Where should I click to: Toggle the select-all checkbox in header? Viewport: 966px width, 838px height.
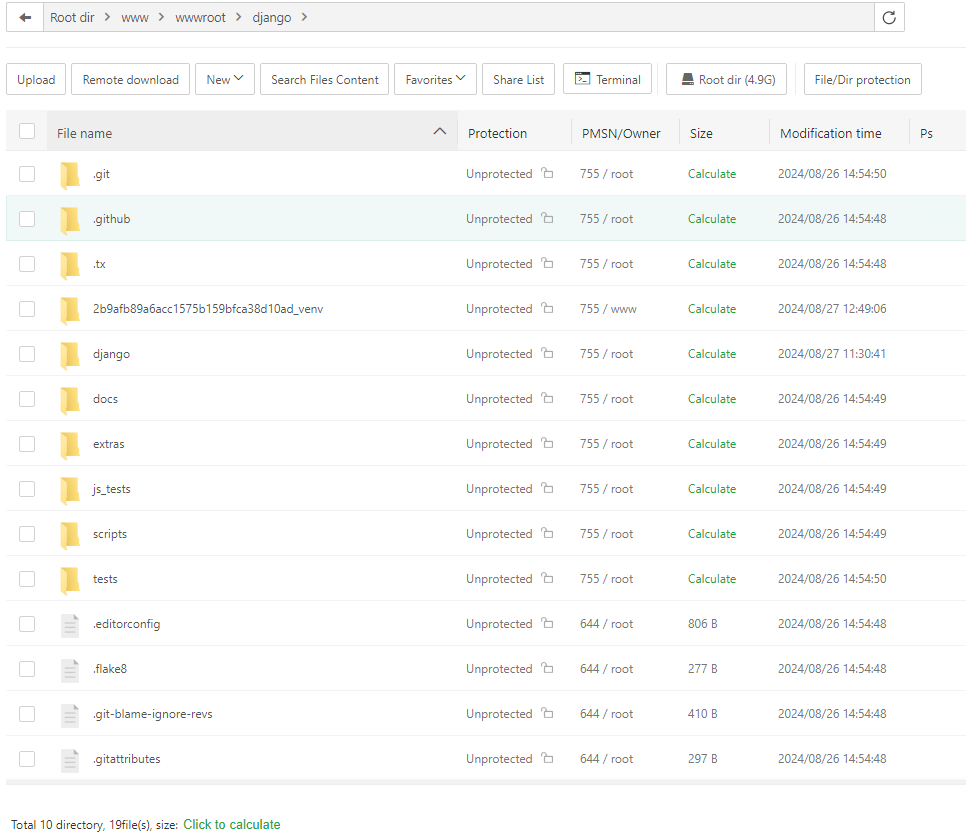point(27,132)
